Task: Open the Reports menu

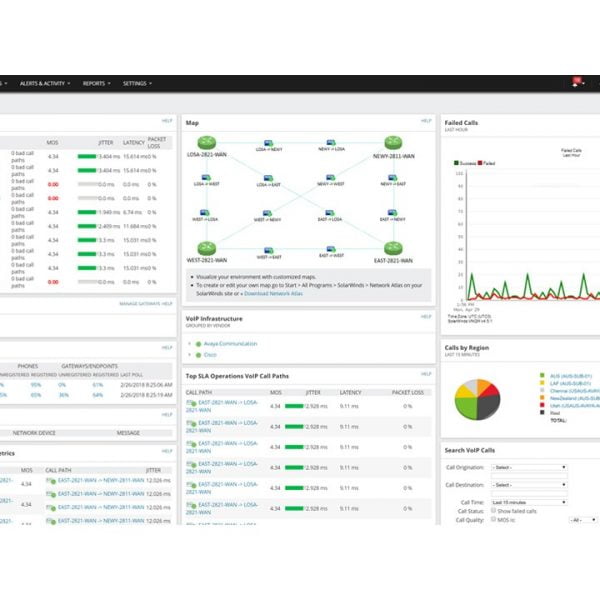Action: [97, 84]
